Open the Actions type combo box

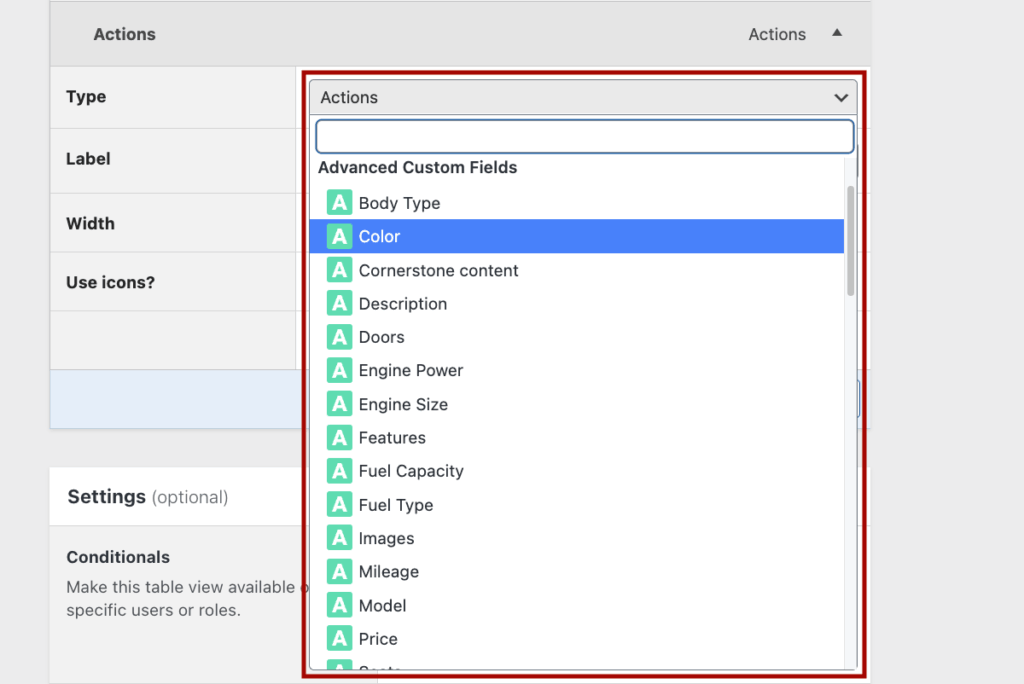tap(584, 97)
